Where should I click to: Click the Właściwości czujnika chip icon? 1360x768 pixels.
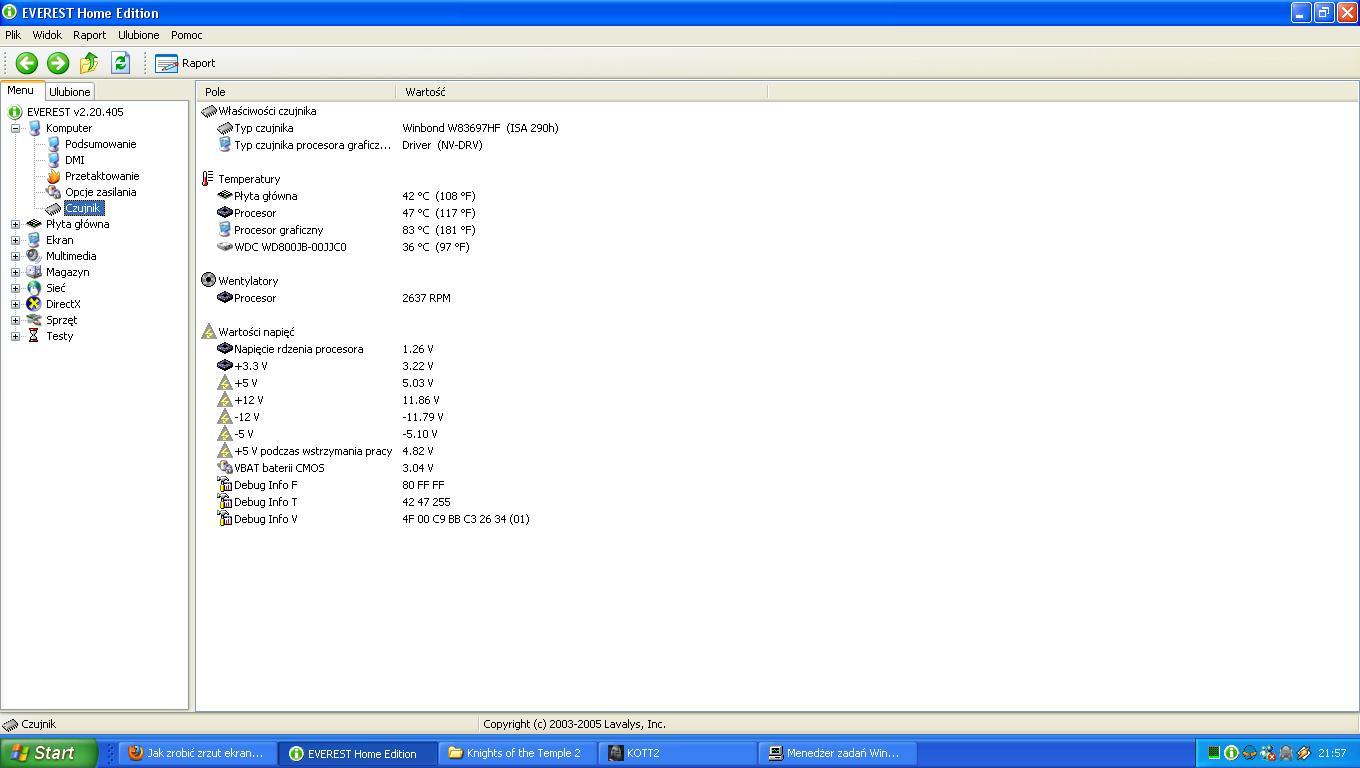point(208,111)
